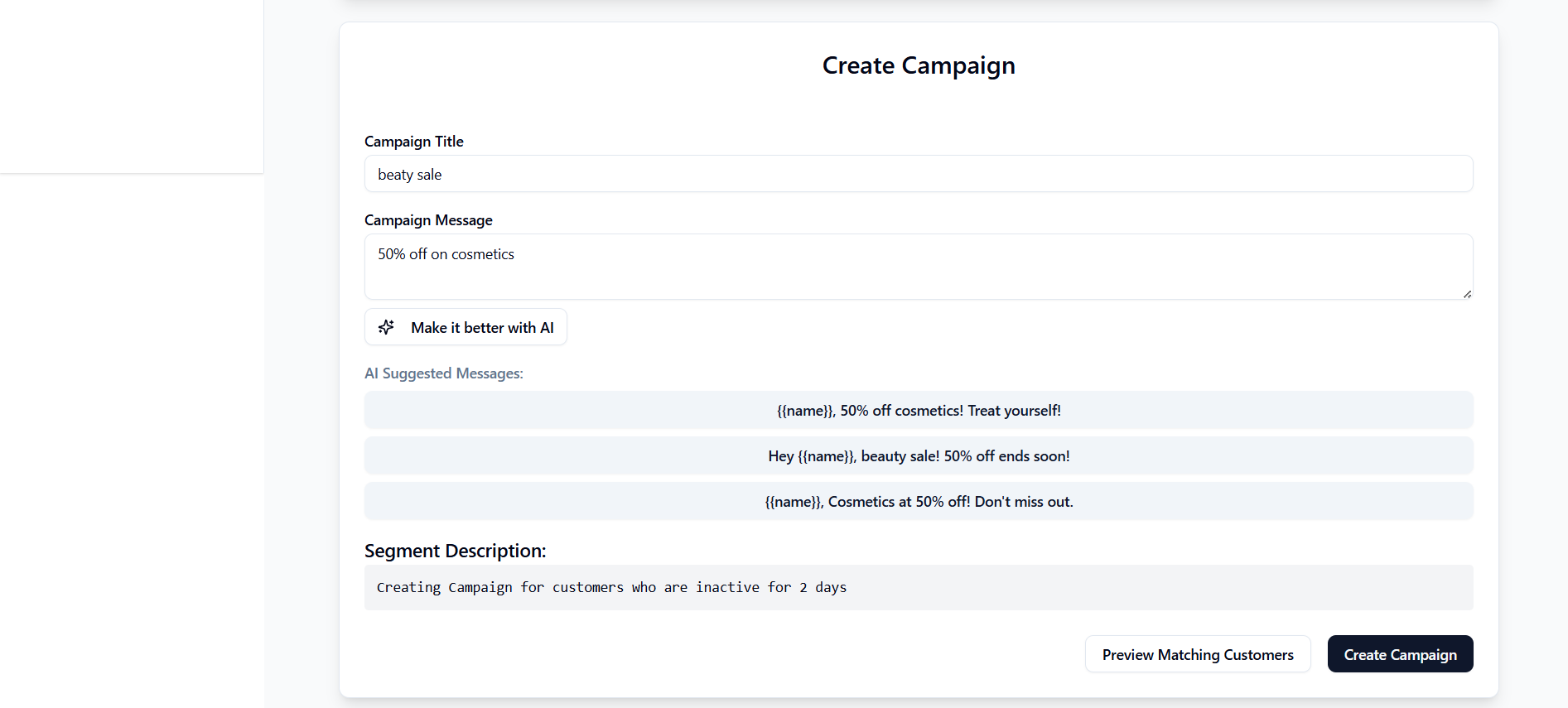The height and width of the screenshot is (708, 1568).
Task: Click Preview Matching Customers button
Action: (1198, 654)
